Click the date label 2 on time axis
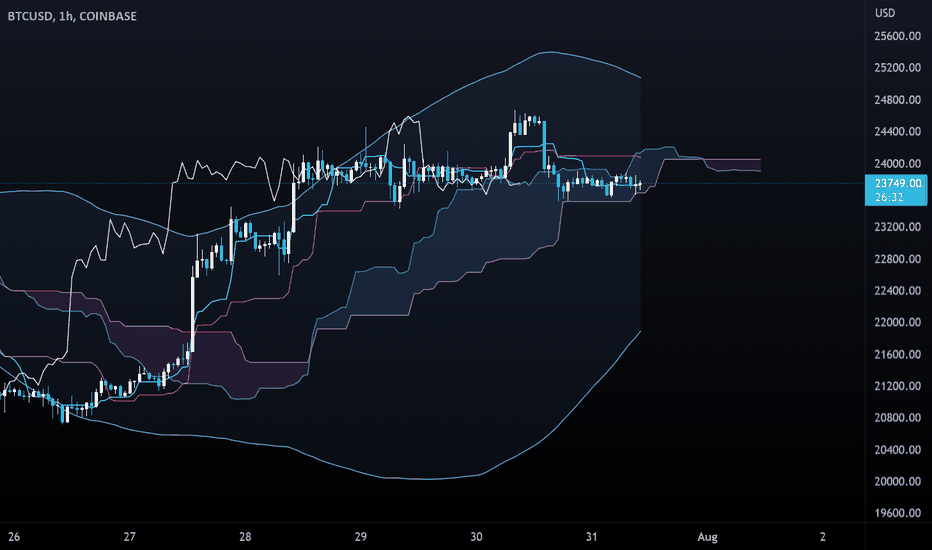The height and width of the screenshot is (550, 932). (823, 537)
